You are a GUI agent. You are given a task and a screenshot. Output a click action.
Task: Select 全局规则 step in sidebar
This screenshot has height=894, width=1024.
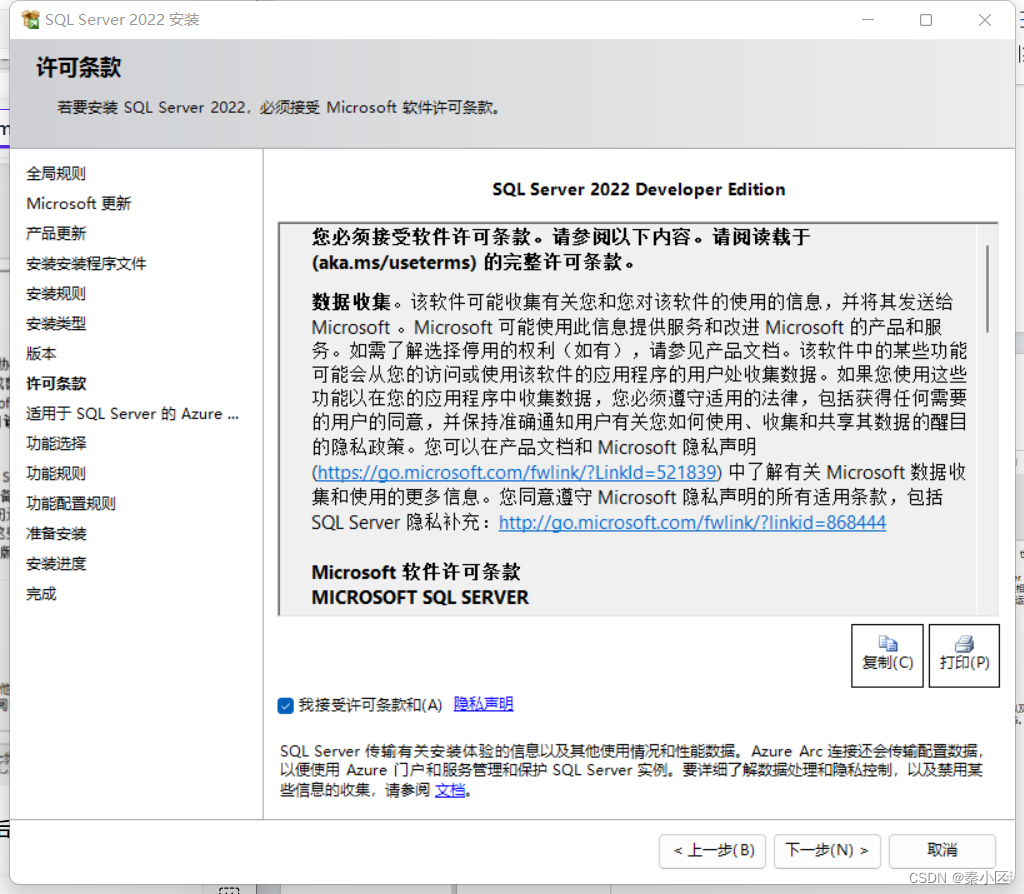pos(56,174)
